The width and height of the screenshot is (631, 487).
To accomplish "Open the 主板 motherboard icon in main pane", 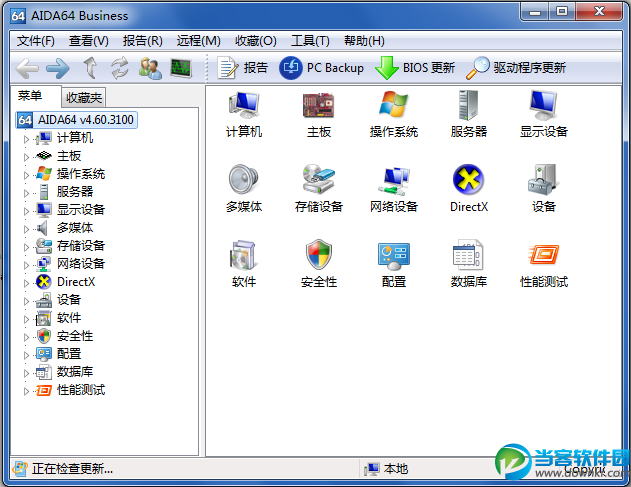I will pos(319,105).
